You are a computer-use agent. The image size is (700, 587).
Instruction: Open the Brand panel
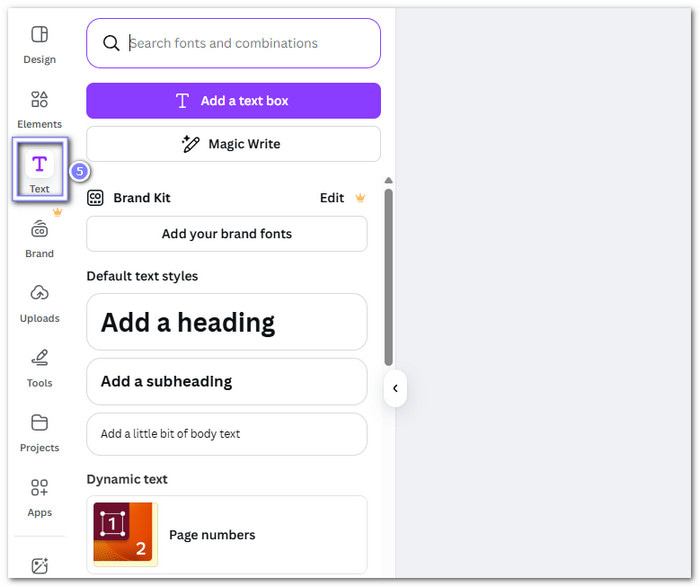[39, 236]
